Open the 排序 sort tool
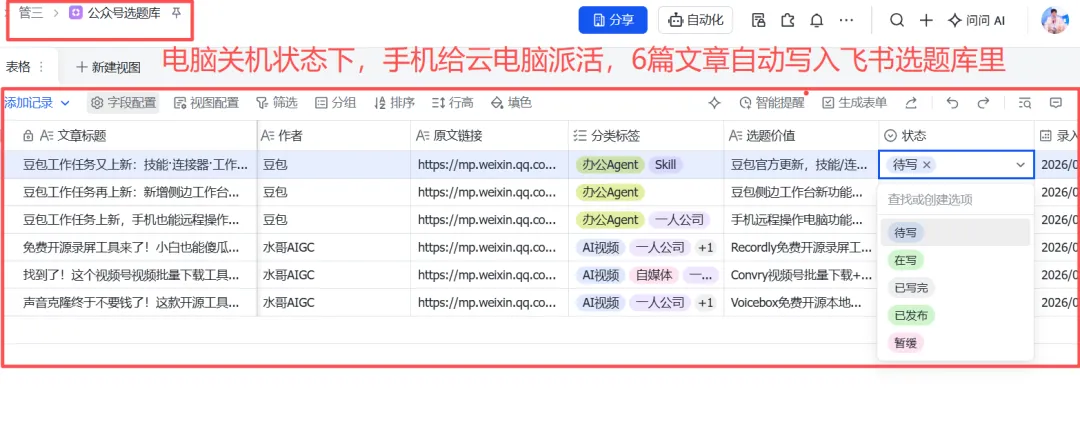The height and width of the screenshot is (431, 1080). click(394, 103)
